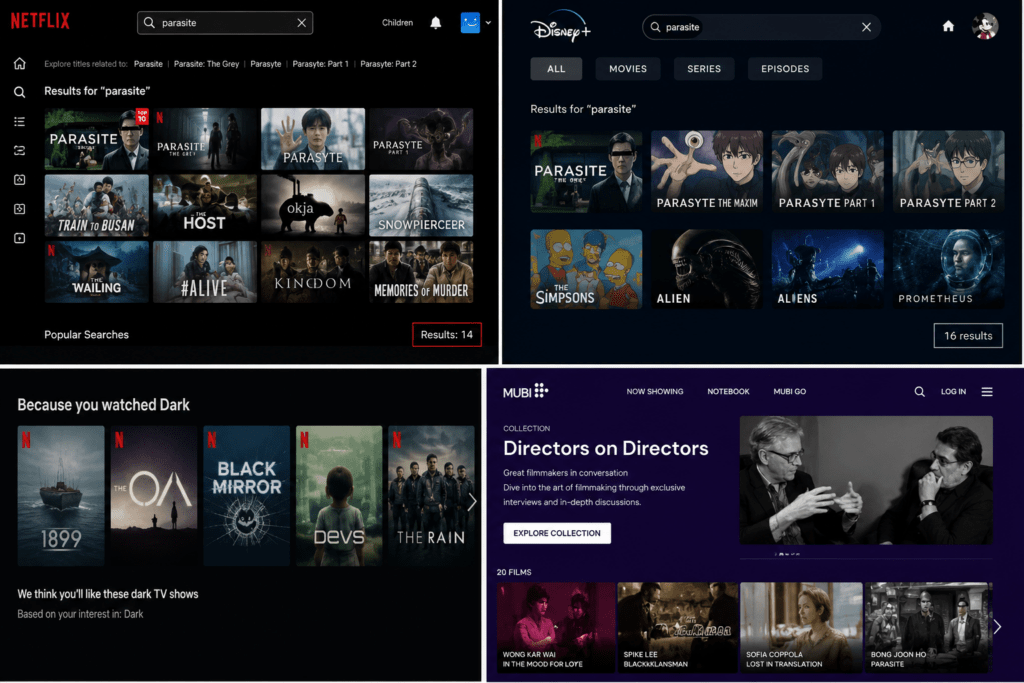The image size is (1024, 683).
Task: Open The Simpsons thumbnail
Action: tap(586, 268)
